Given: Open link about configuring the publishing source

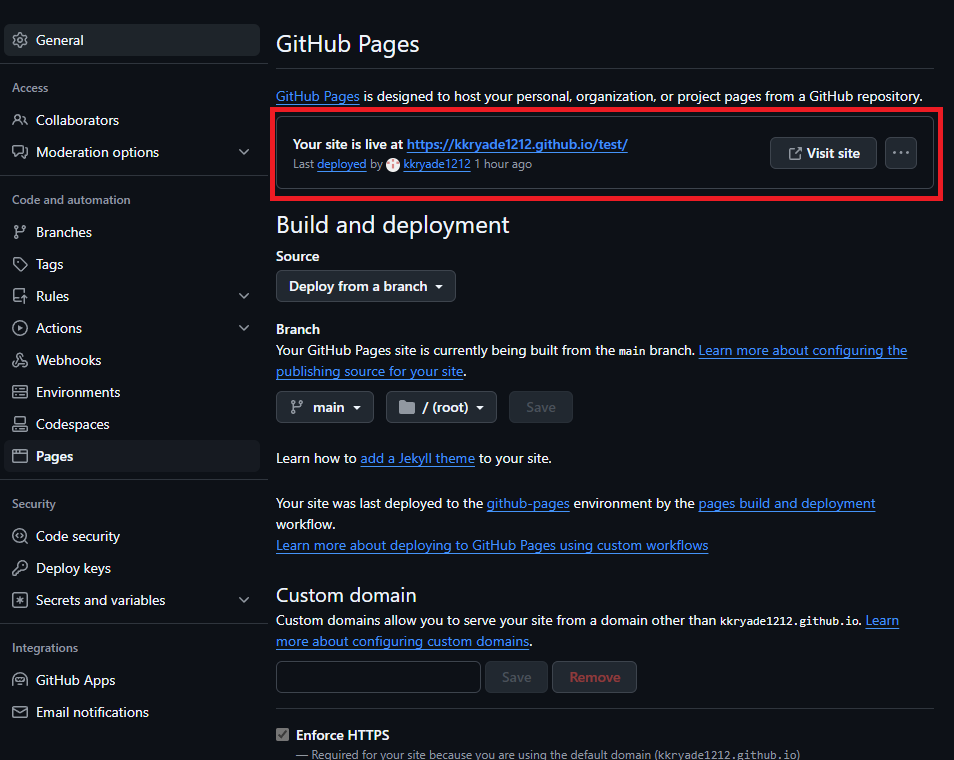Looking at the screenshot, I should pyautogui.click(x=803, y=350).
